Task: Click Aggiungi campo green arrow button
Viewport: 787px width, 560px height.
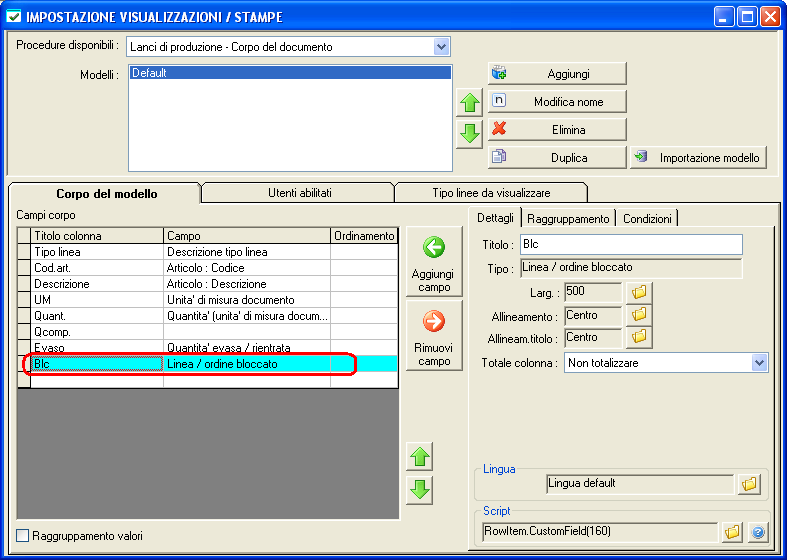Action: pos(434,261)
